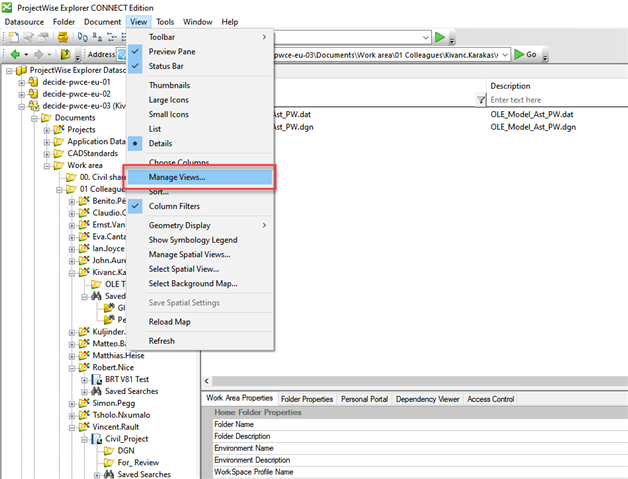The height and width of the screenshot is (479, 628).
Task: Click the Description column header
Action: pos(558,86)
